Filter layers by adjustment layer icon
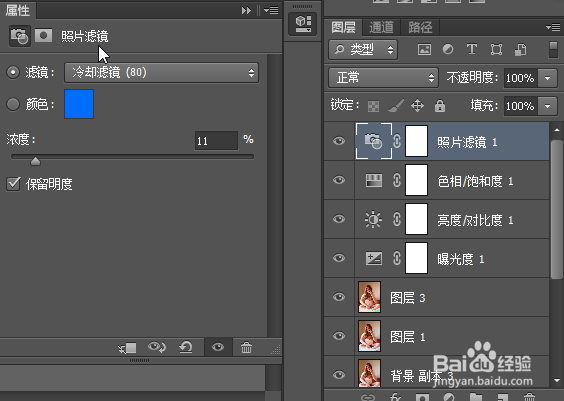The image size is (564, 401). [448, 49]
